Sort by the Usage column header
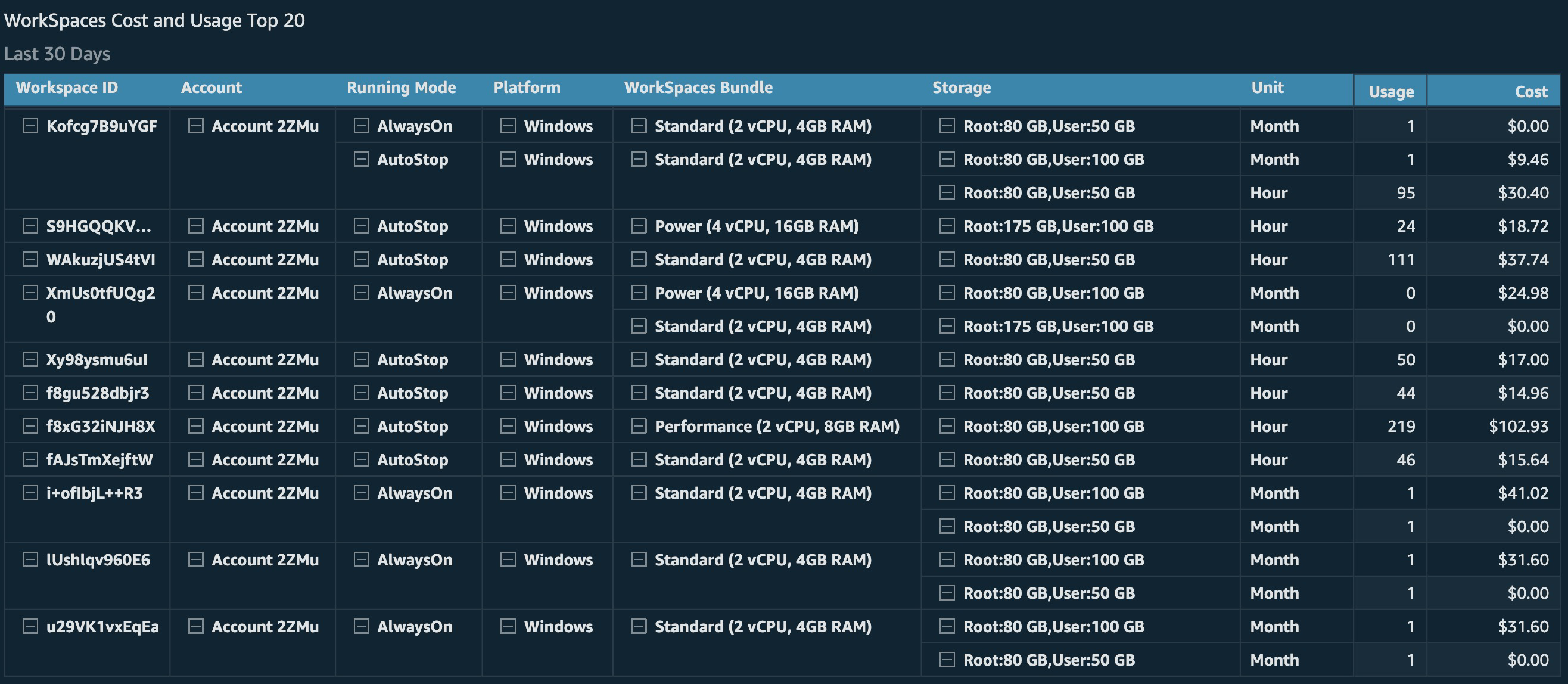This screenshot has width=1568, height=684. click(x=1391, y=91)
